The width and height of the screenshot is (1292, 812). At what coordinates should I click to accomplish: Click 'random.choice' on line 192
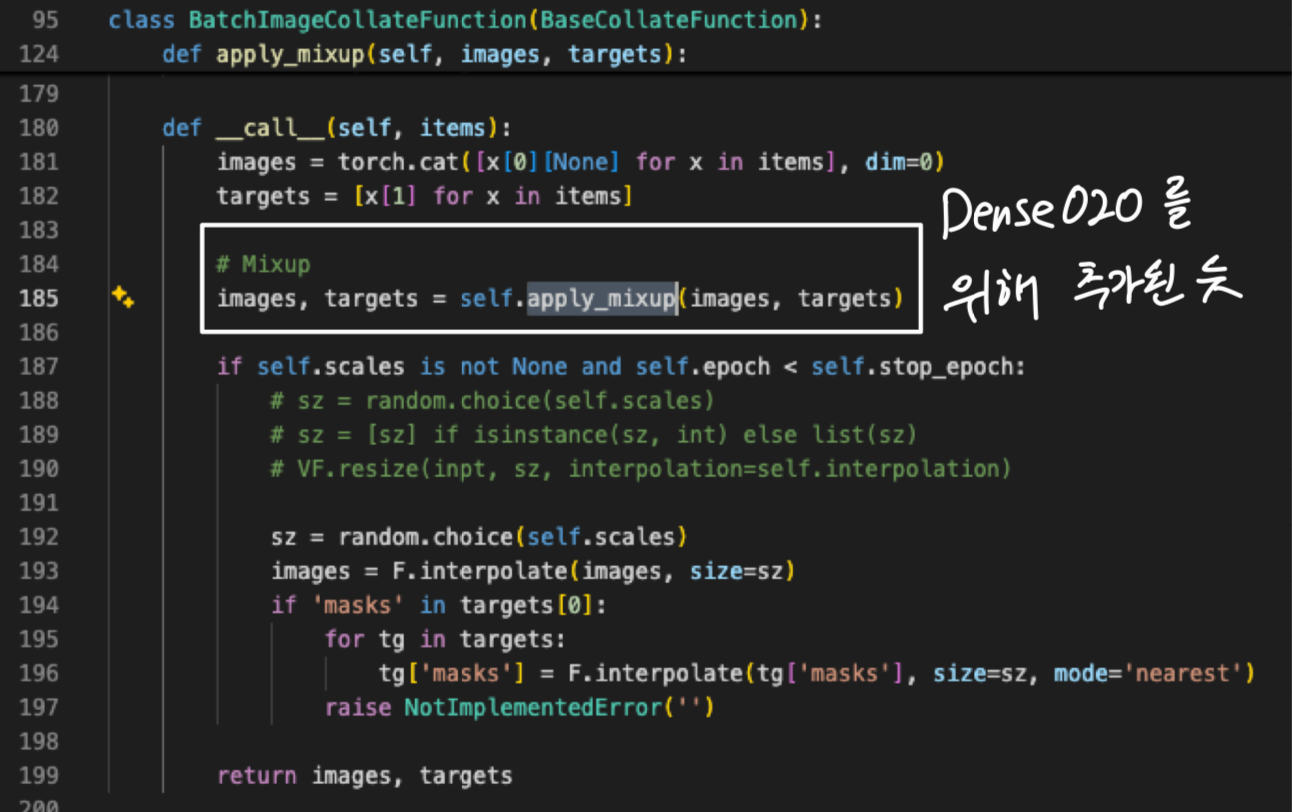click(x=425, y=537)
